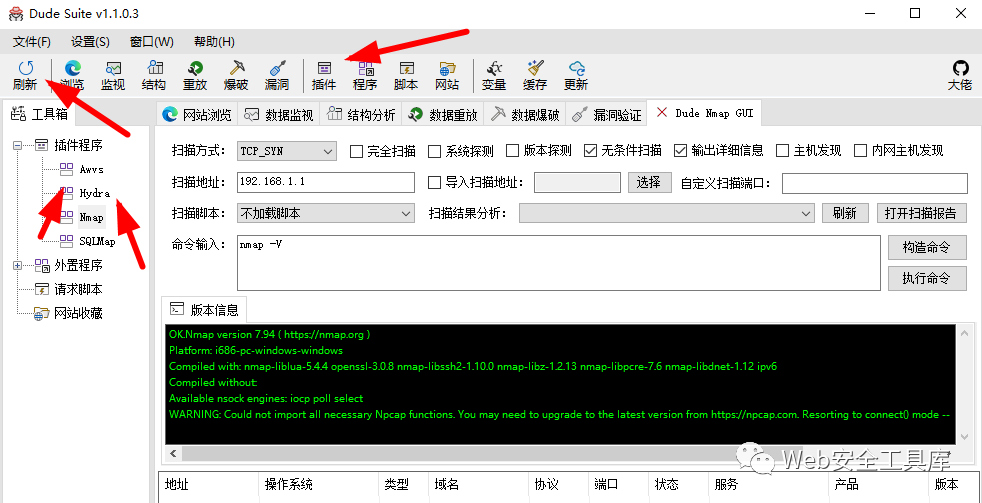Select Awvs in the plugin tree
The height and width of the screenshot is (503, 982).
[x=91, y=169]
